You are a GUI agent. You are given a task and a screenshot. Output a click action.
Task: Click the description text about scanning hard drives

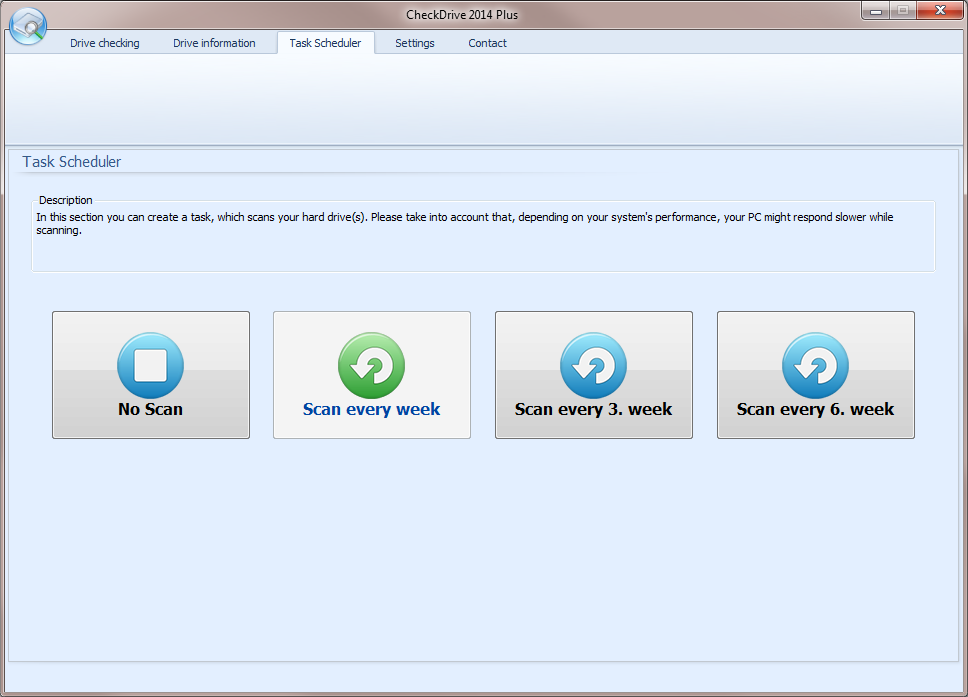[x=465, y=223]
